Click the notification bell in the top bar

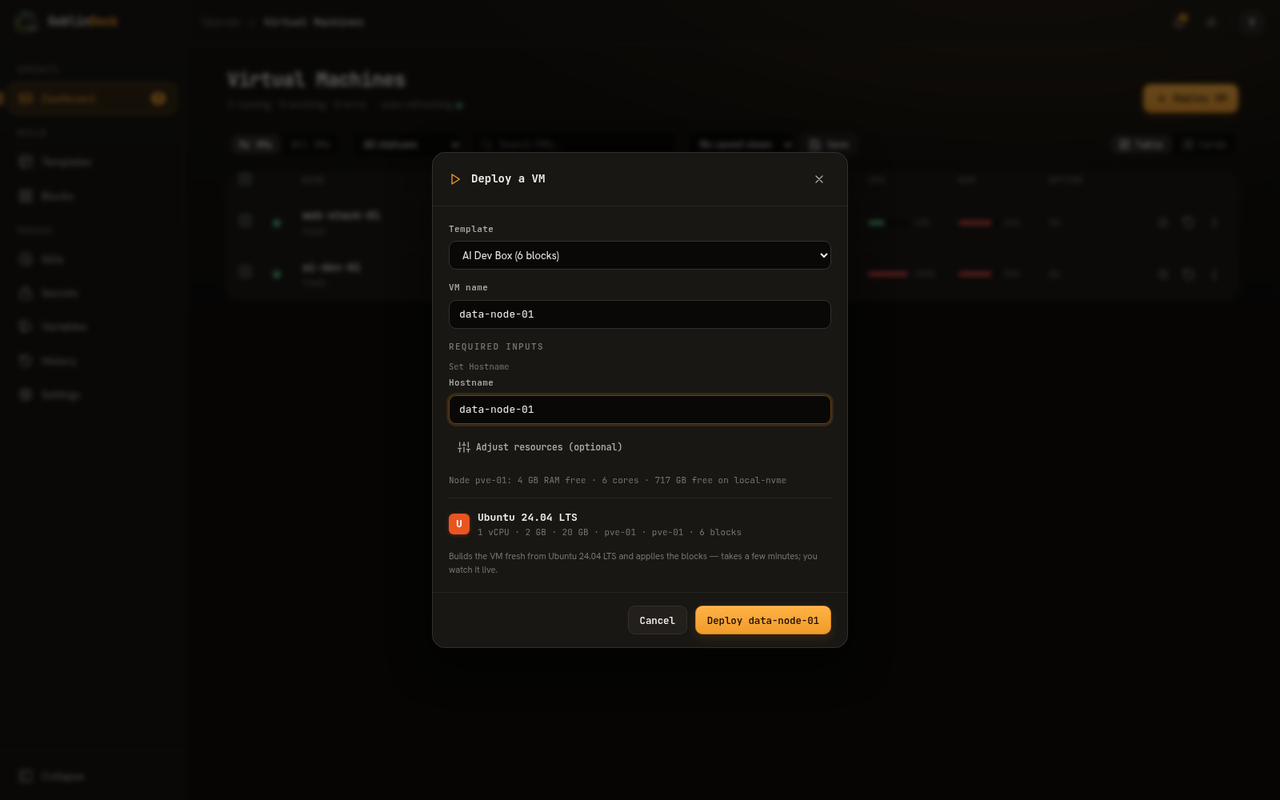tap(1179, 21)
